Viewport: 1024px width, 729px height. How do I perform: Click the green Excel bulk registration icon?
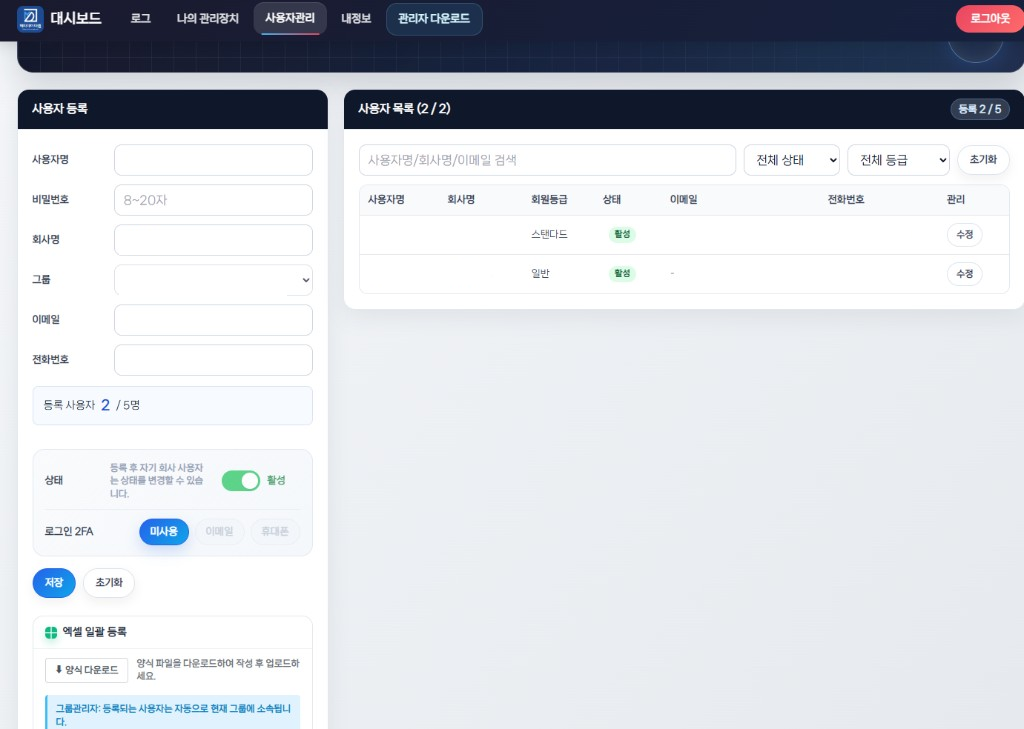51,632
